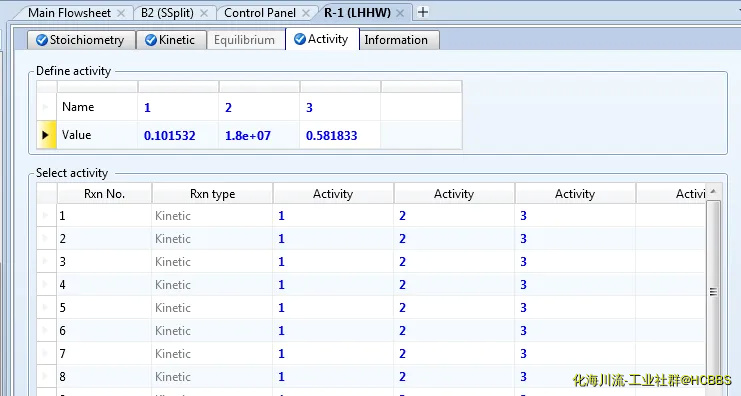Click the Kinetic completed checkmark icon
This screenshot has width=741, height=396.
click(x=151, y=40)
